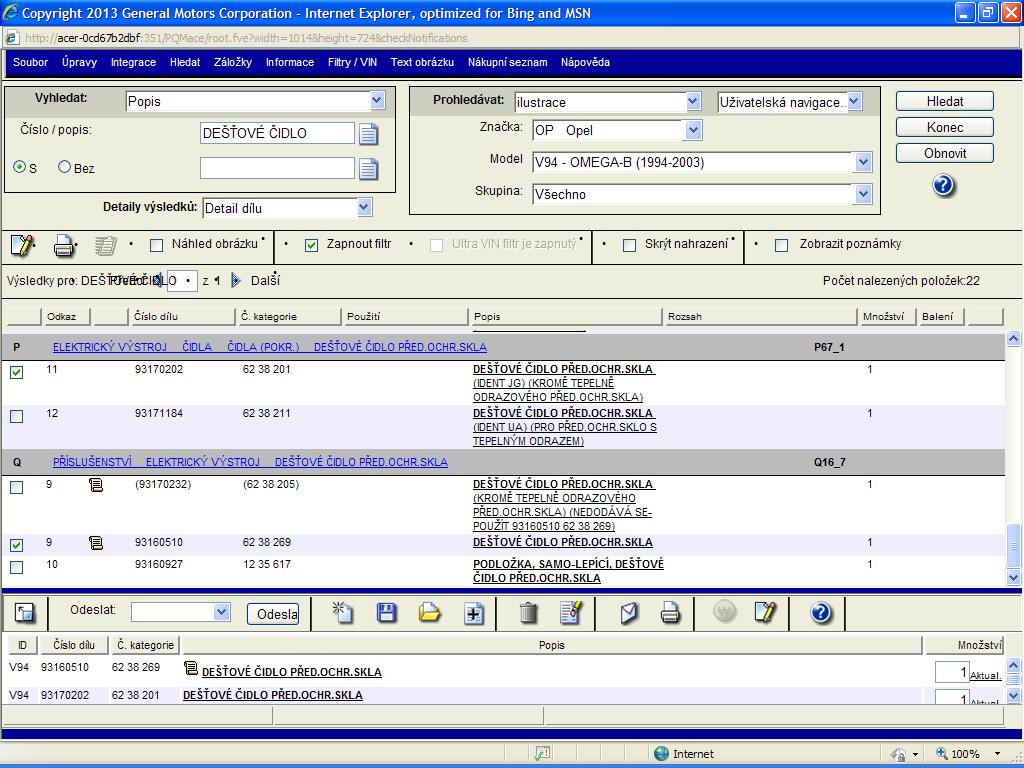This screenshot has width=1024, height=768.
Task: Open the Model dropdown showing V94 - OMEGA-B
Action: pyautogui.click(x=863, y=162)
